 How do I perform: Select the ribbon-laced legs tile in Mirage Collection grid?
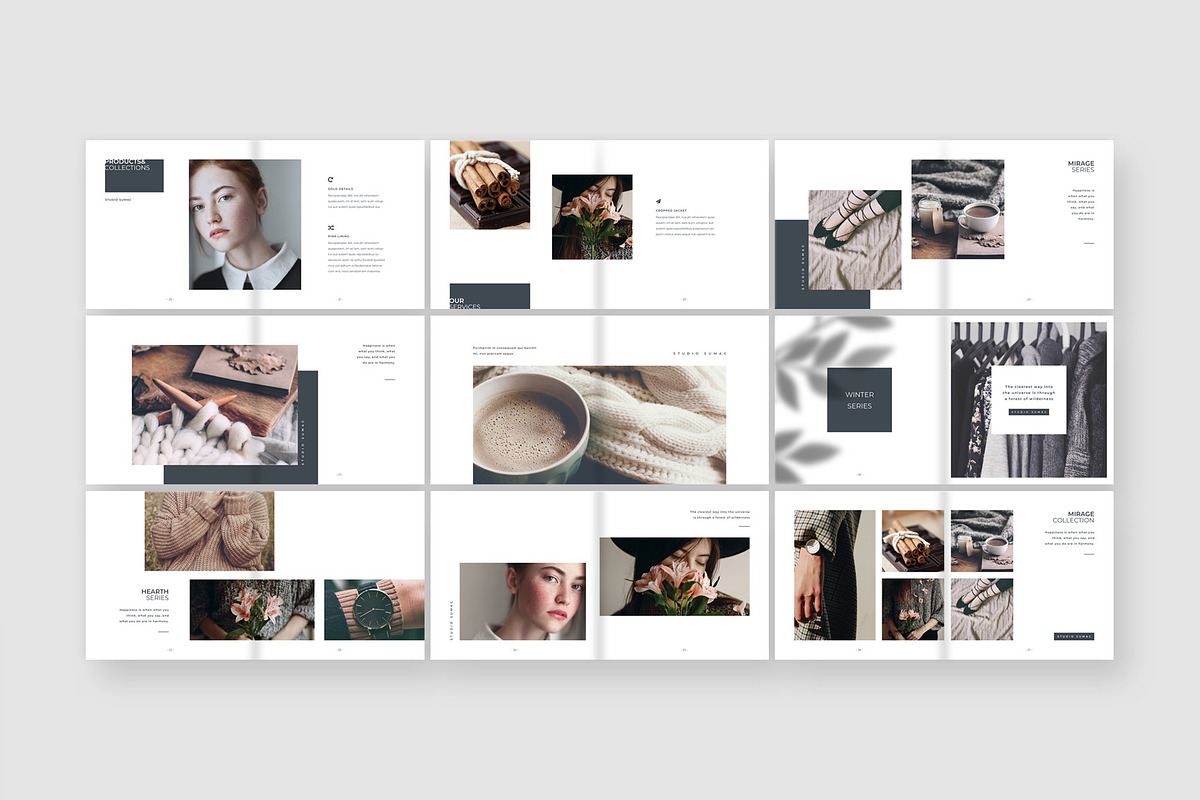coord(982,609)
